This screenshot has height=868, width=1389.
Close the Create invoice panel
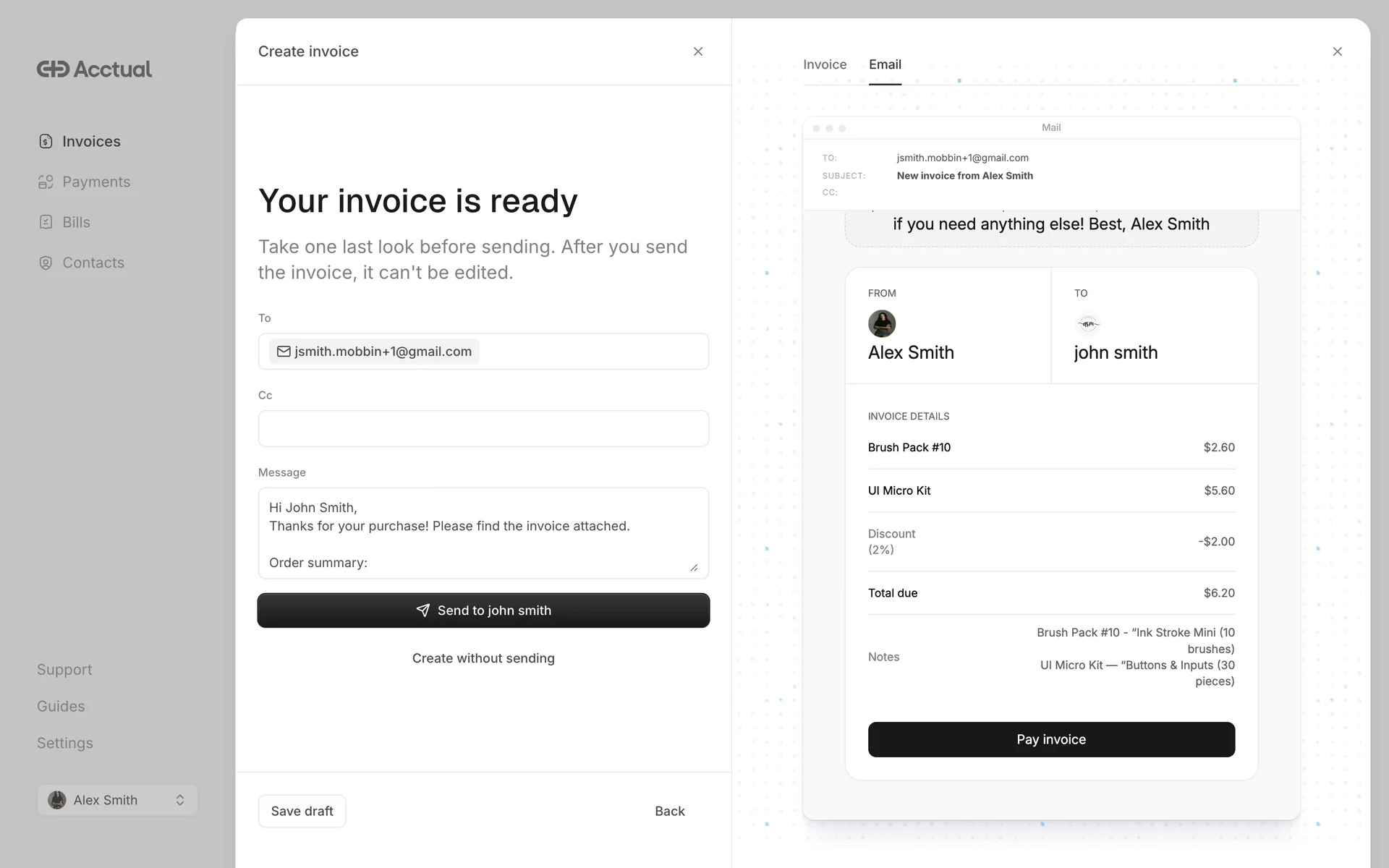click(697, 51)
